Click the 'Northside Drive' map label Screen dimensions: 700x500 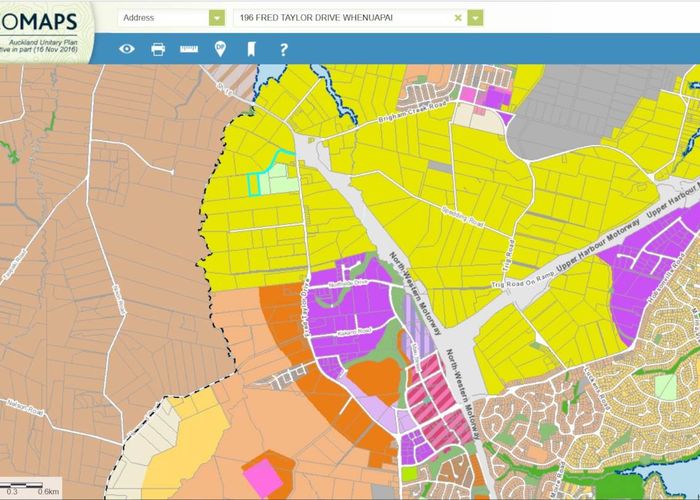pos(347,283)
